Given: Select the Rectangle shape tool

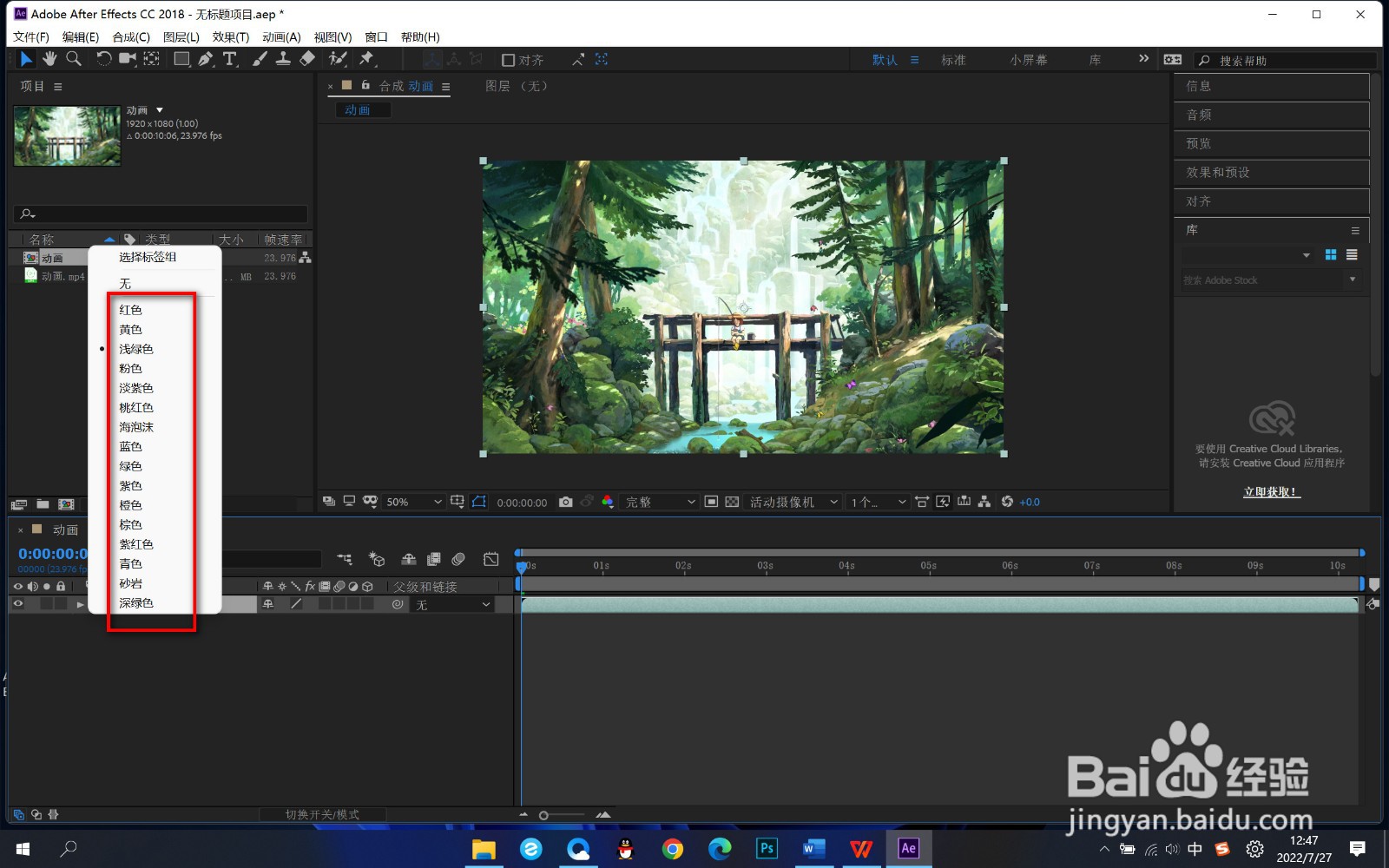Looking at the screenshot, I should (181, 59).
